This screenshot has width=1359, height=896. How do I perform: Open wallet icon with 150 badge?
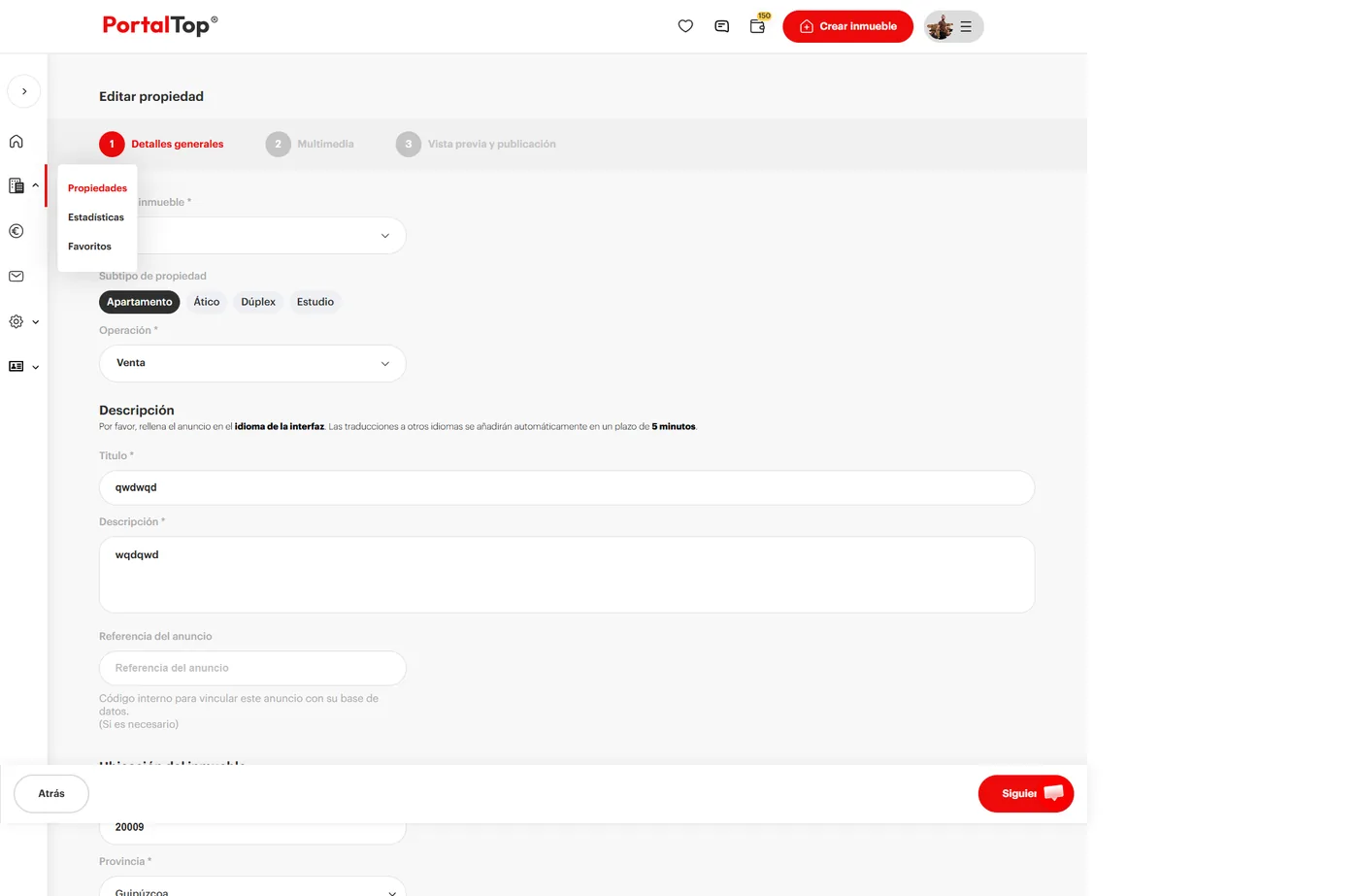(x=758, y=25)
